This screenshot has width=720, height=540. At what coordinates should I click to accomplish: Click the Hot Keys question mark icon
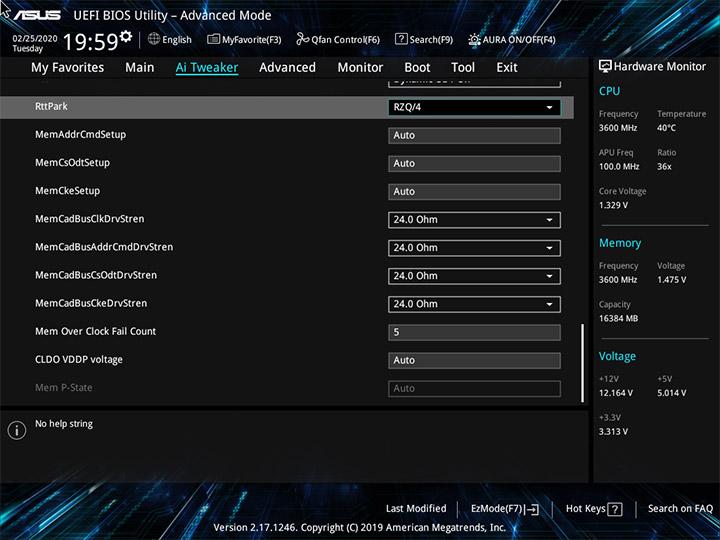click(x=615, y=509)
